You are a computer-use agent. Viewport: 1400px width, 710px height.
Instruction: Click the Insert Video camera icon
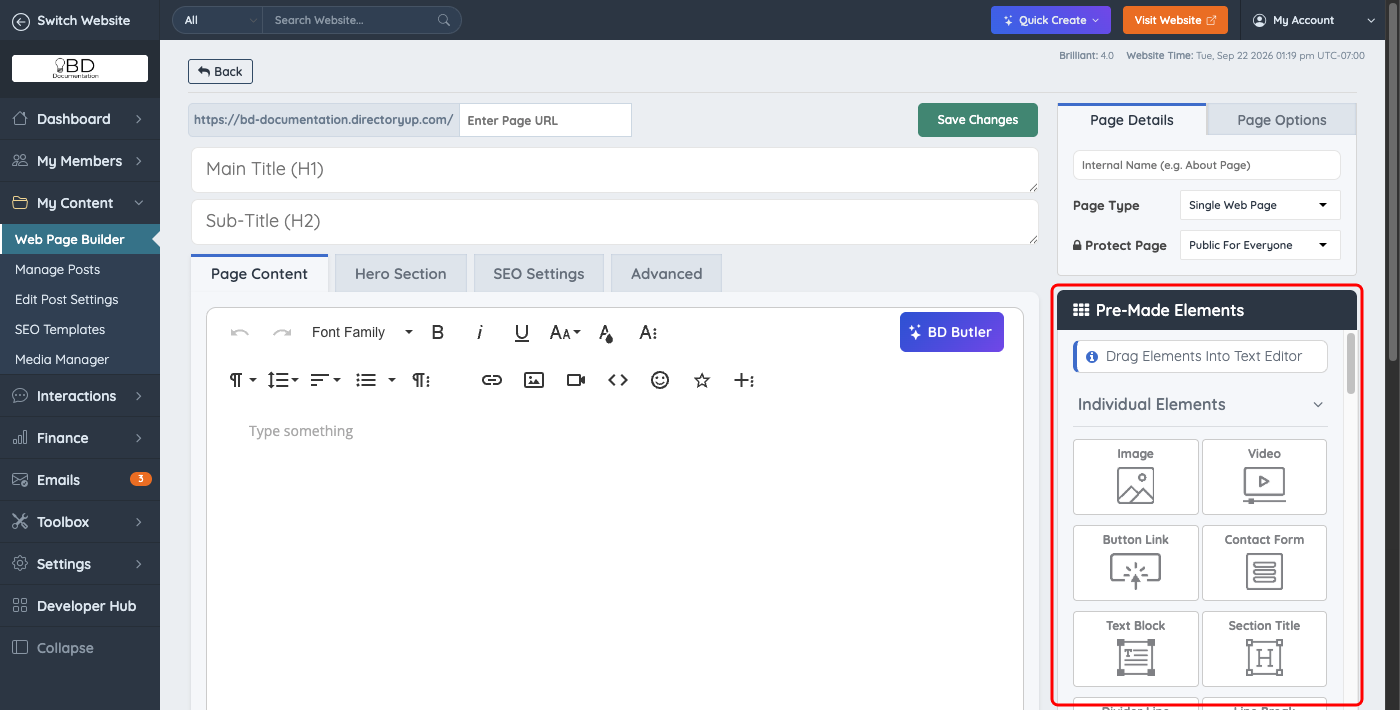(576, 380)
